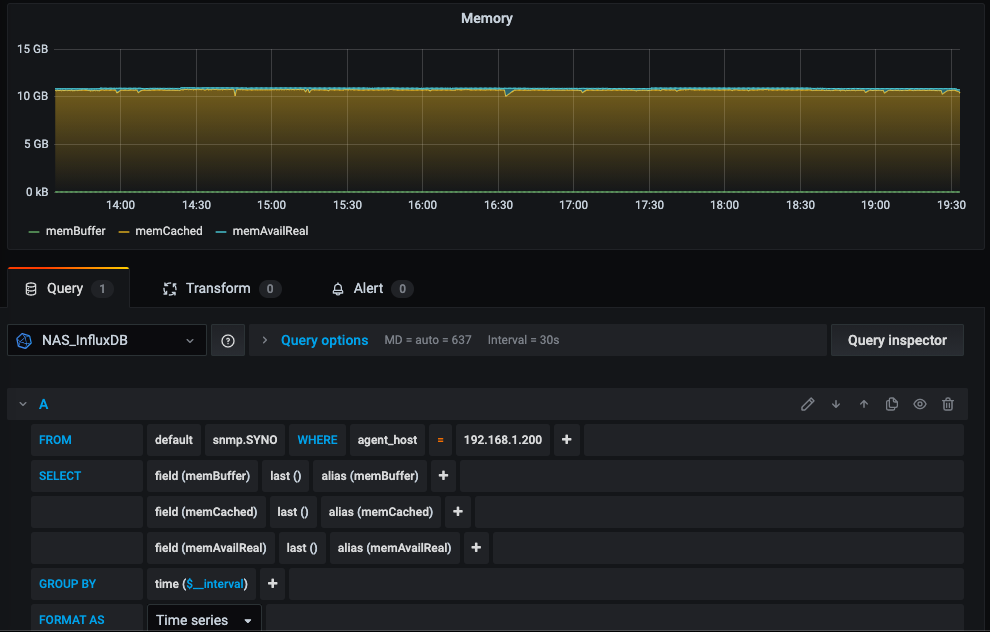Add GROUP BY plus after time interval
The image size is (990, 632).
(x=272, y=584)
